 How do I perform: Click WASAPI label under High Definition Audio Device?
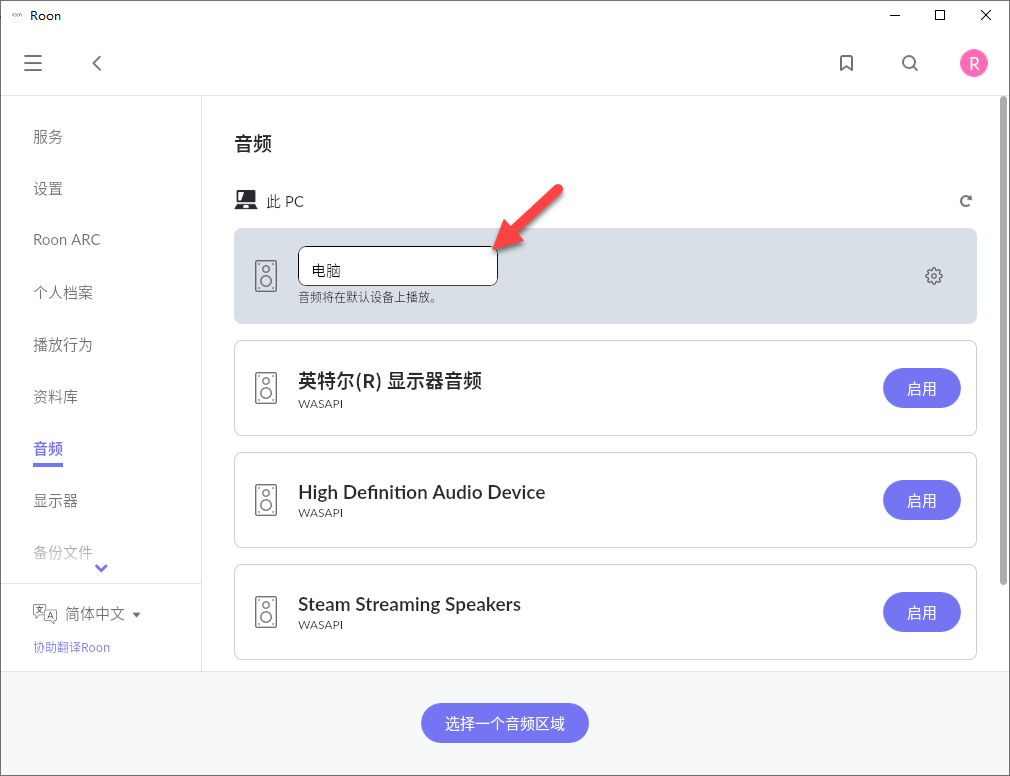[320, 513]
